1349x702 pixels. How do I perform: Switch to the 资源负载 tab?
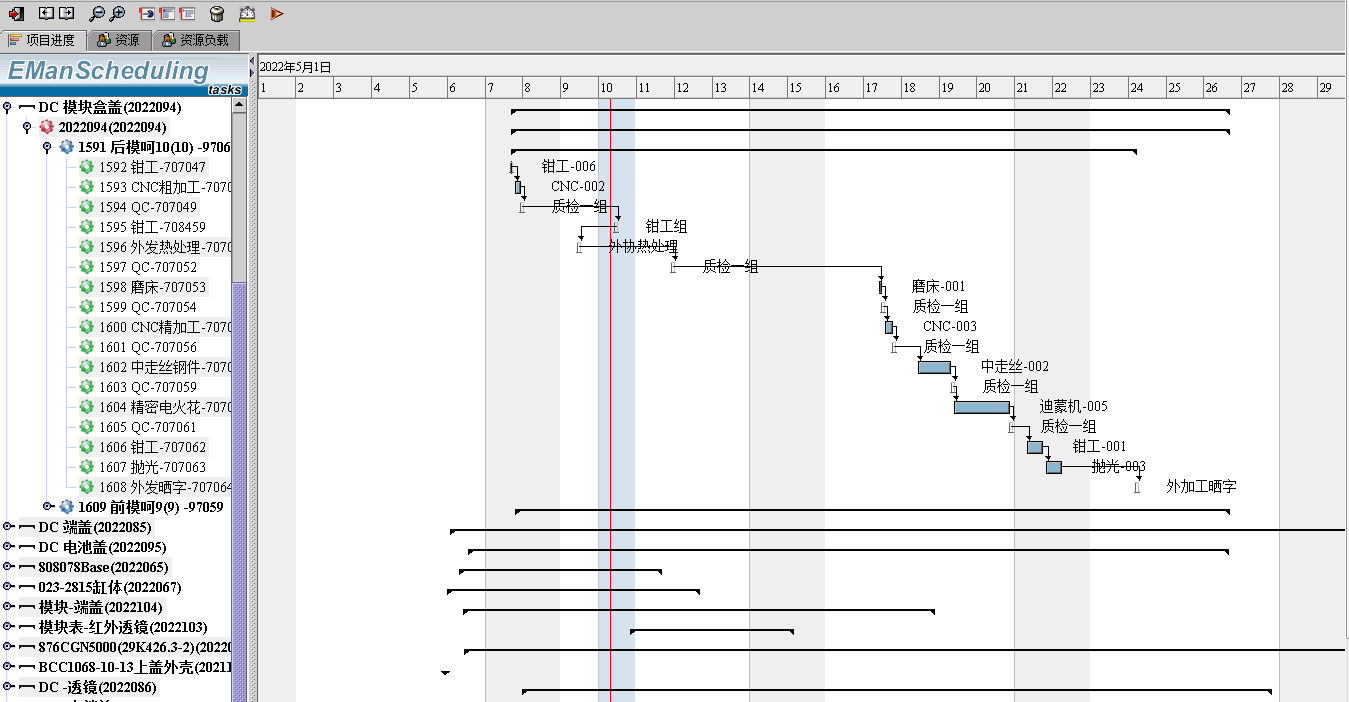(x=196, y=40)
